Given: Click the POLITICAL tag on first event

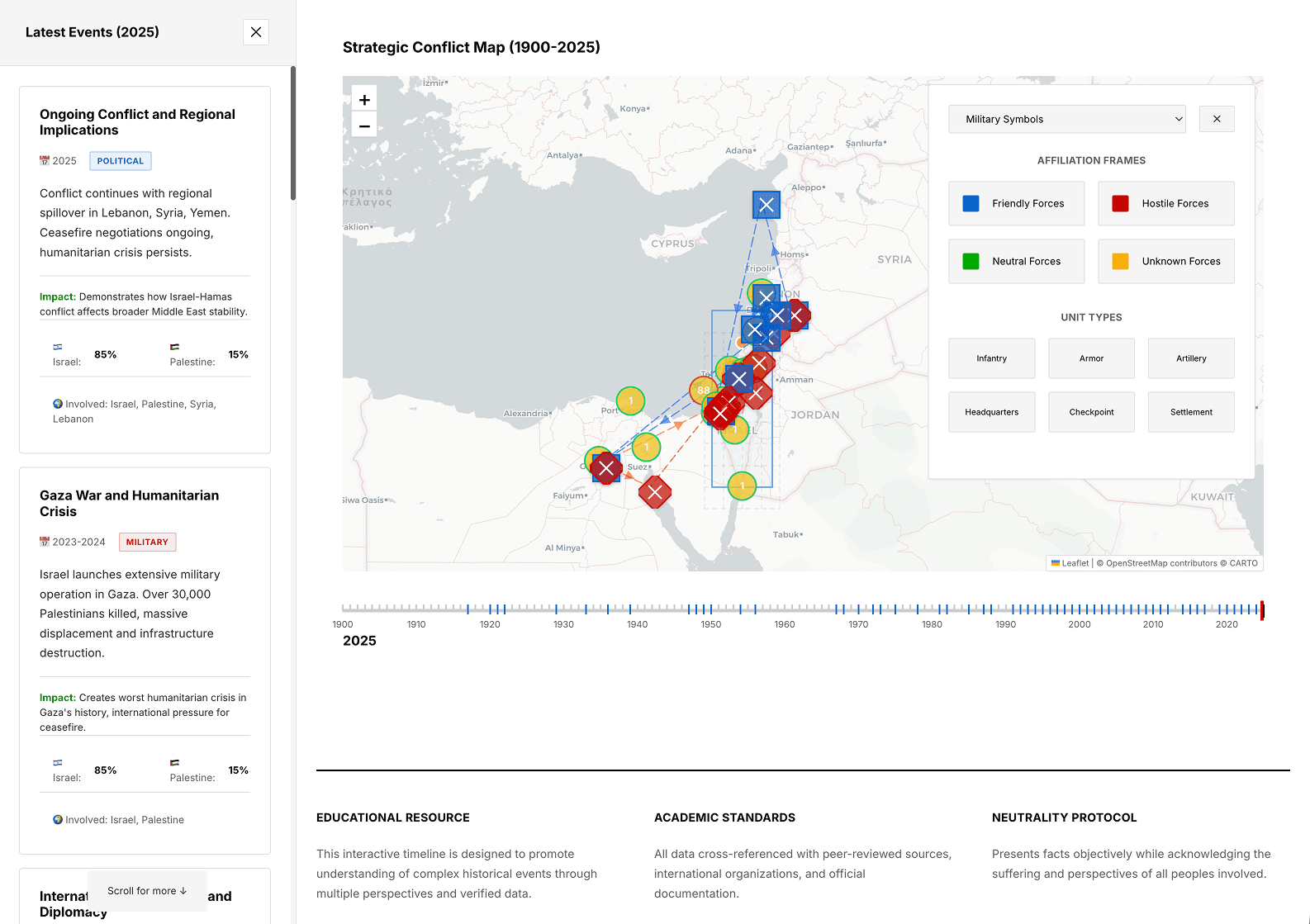Looking at the screenshot, I should click(121, 161).
